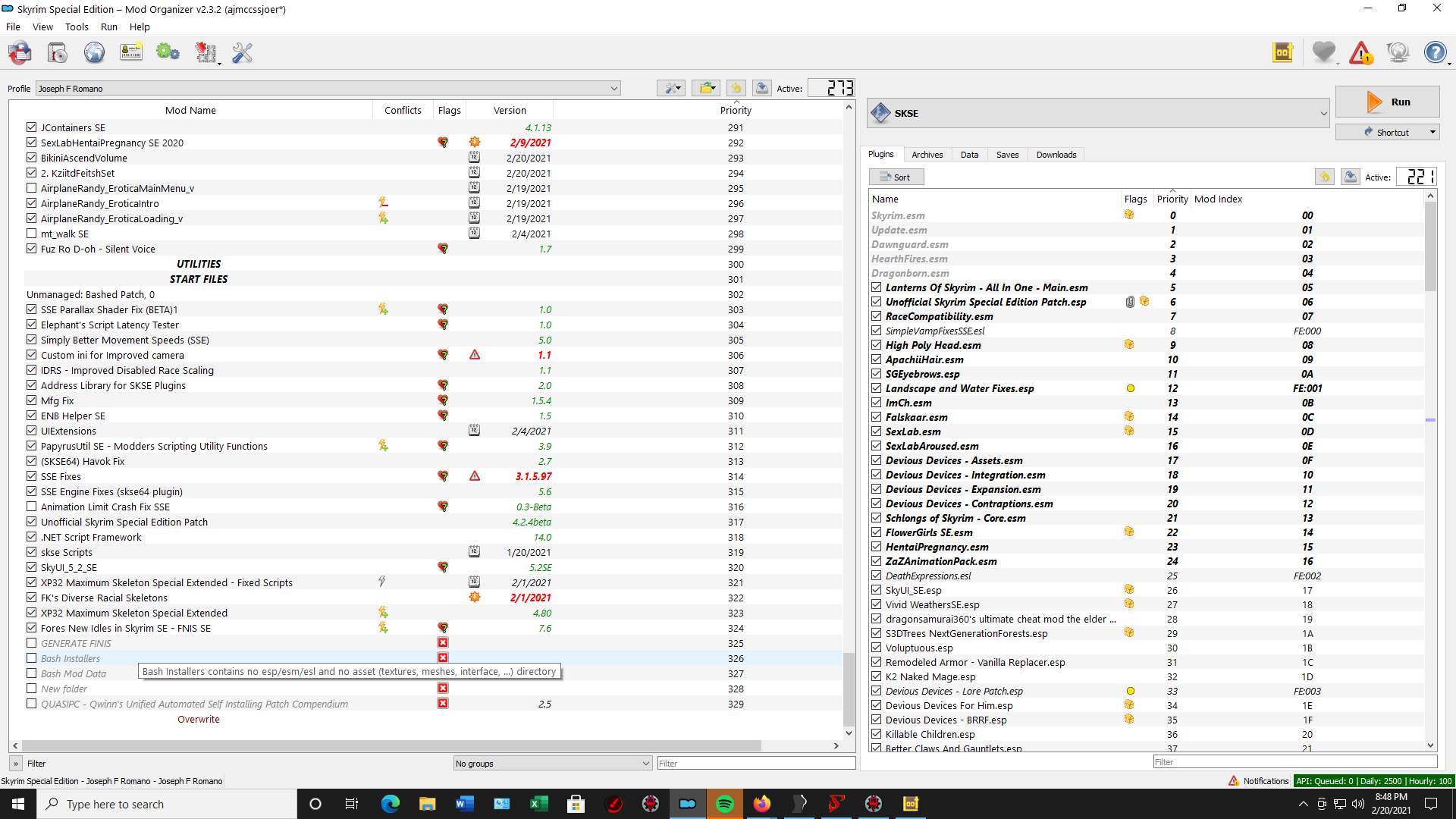Sort mods by Priority column header
The width and height of the screenshot is (1456, 819).
(736, 110)
